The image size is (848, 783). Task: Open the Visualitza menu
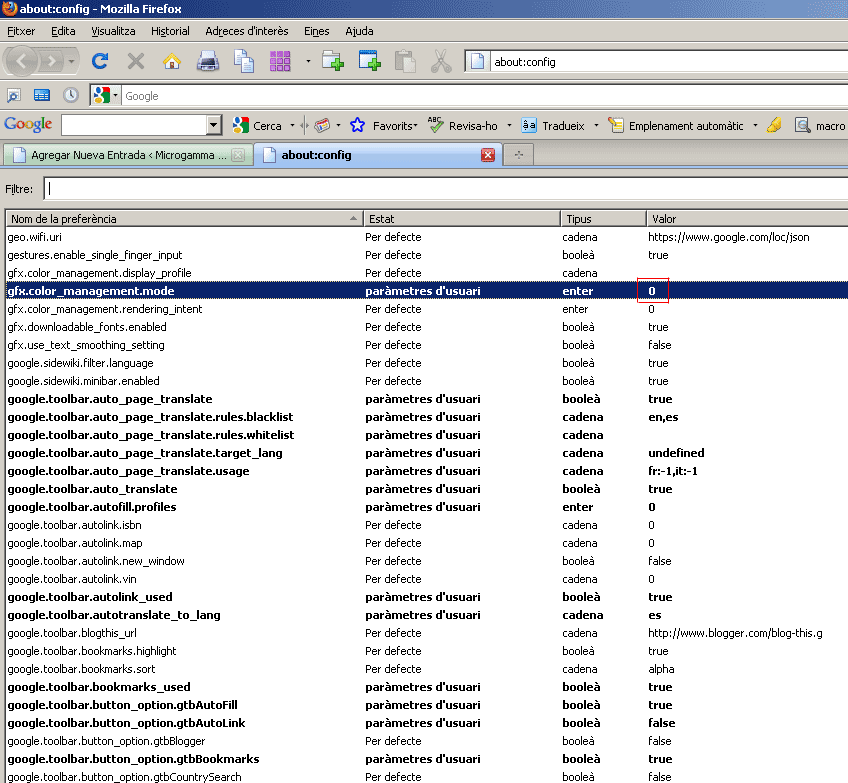[x=113, y=31]
